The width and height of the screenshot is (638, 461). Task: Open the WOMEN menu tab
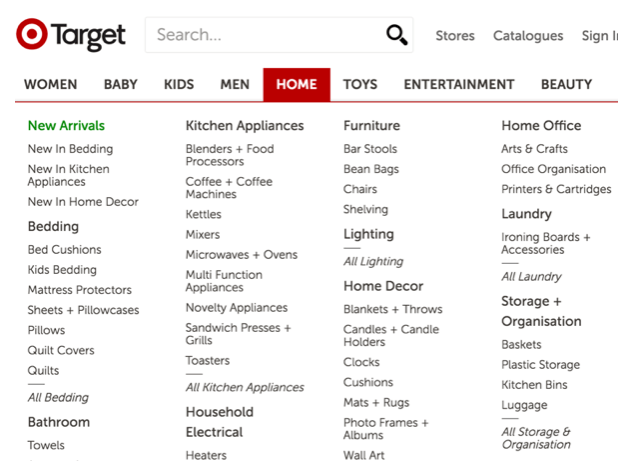[x=50, y=84]
